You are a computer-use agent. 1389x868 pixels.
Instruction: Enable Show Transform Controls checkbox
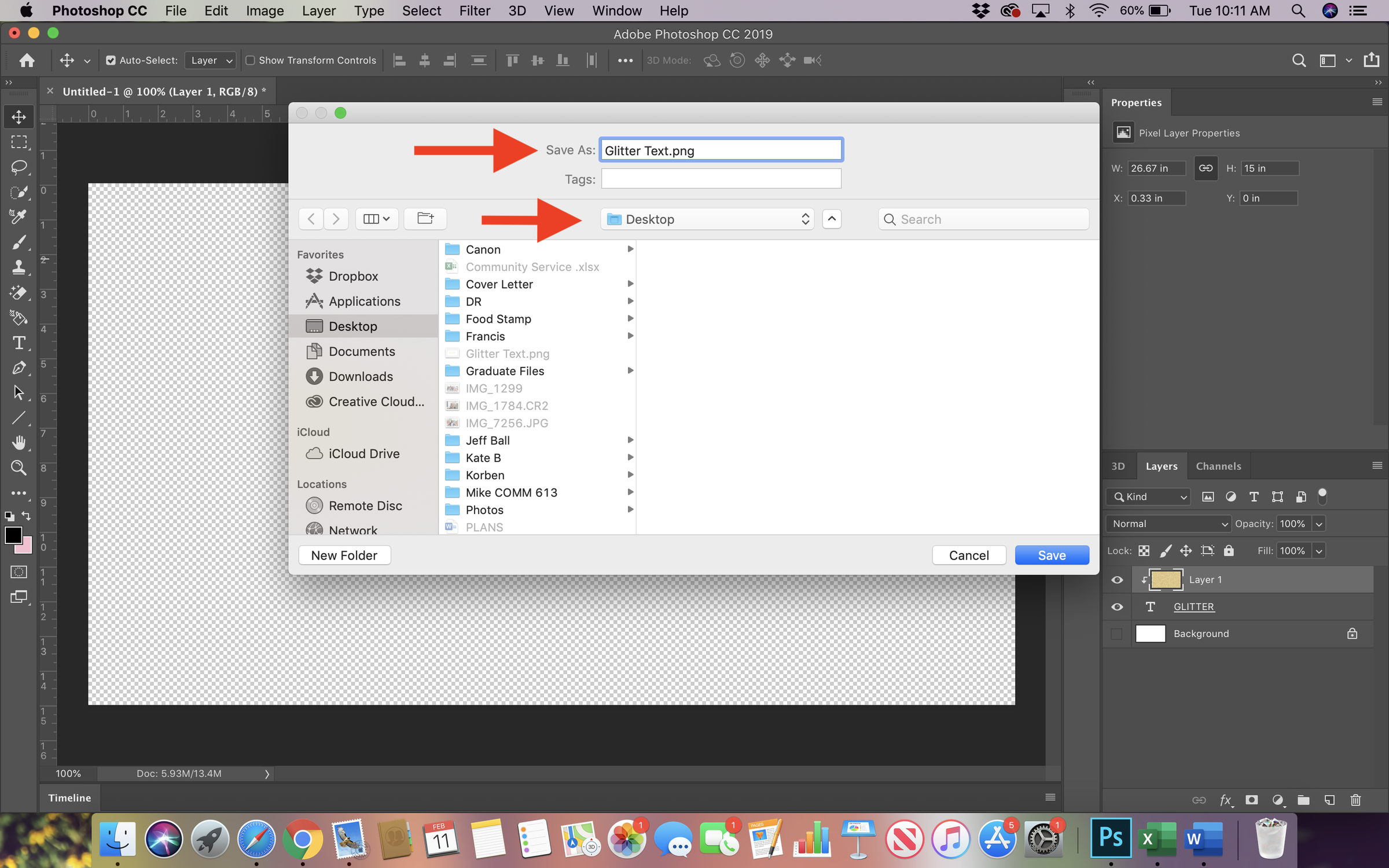[x=251, y=60]
